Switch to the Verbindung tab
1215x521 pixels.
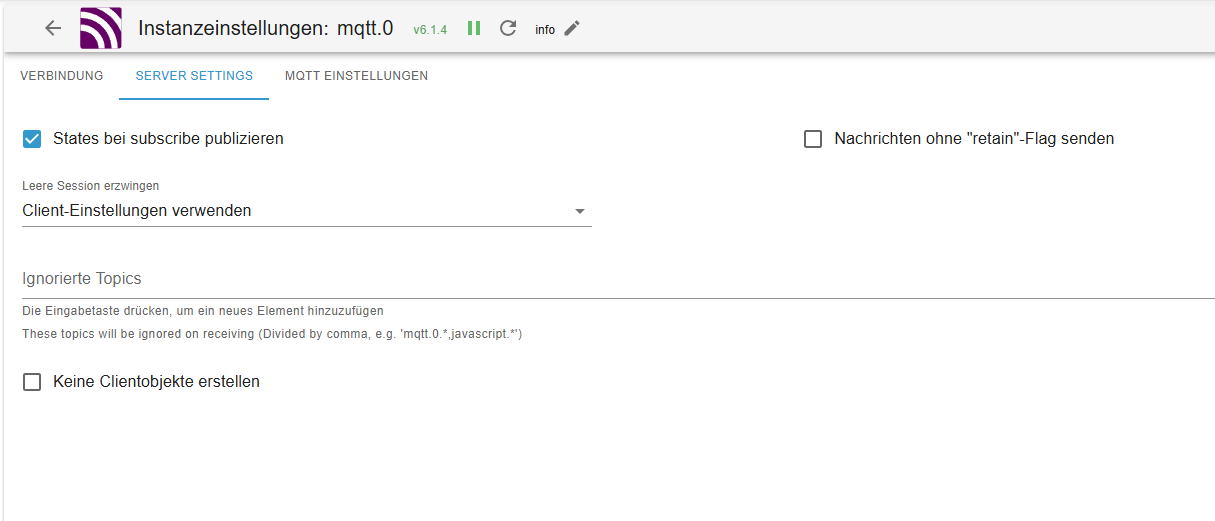(62, 76)
